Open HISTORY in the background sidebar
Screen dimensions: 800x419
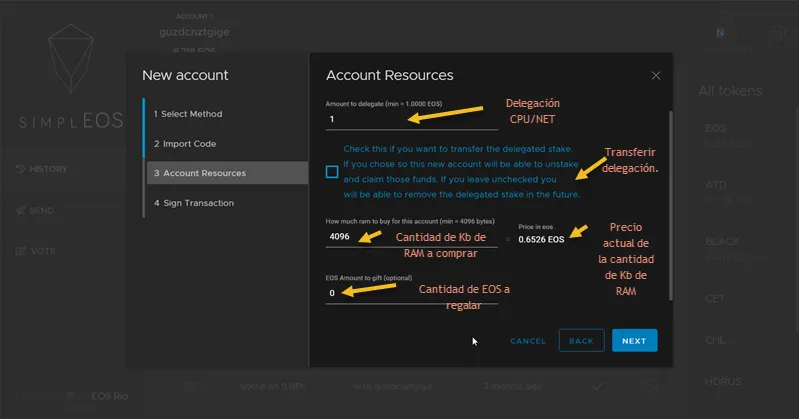[x=42, y=169]
